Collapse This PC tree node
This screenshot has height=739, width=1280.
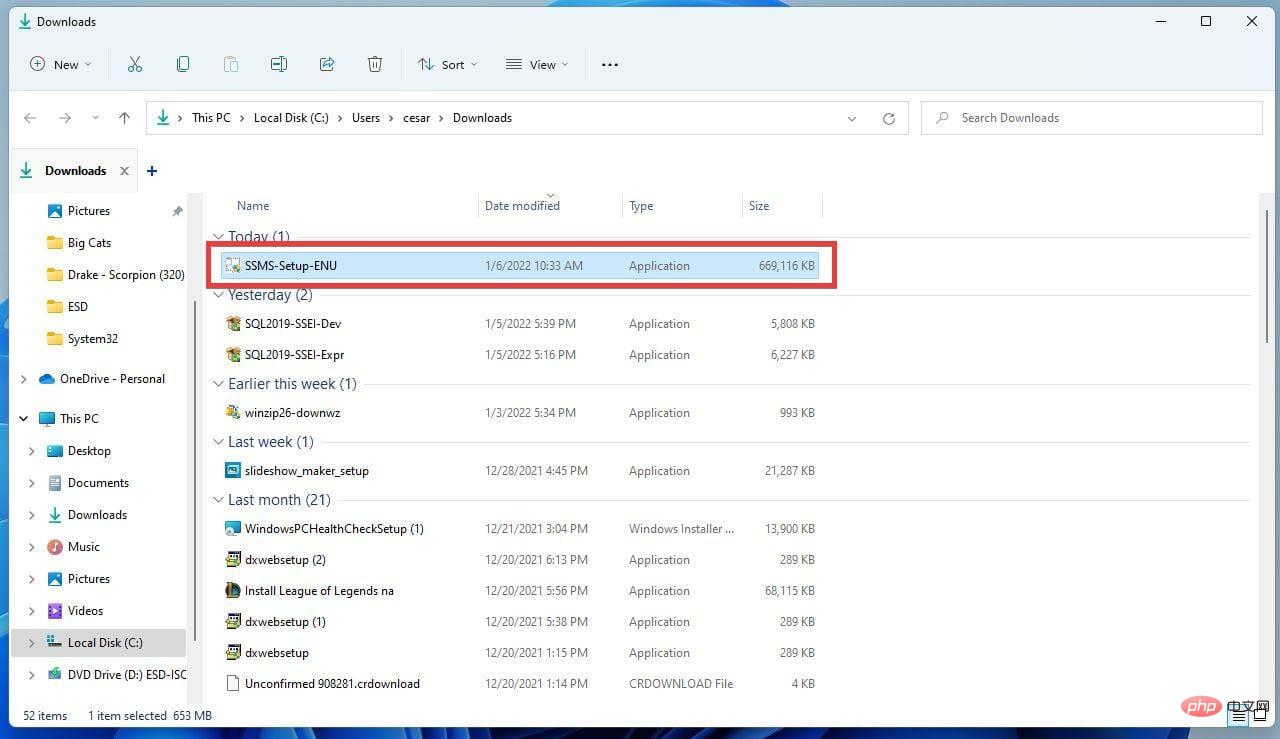23,419
